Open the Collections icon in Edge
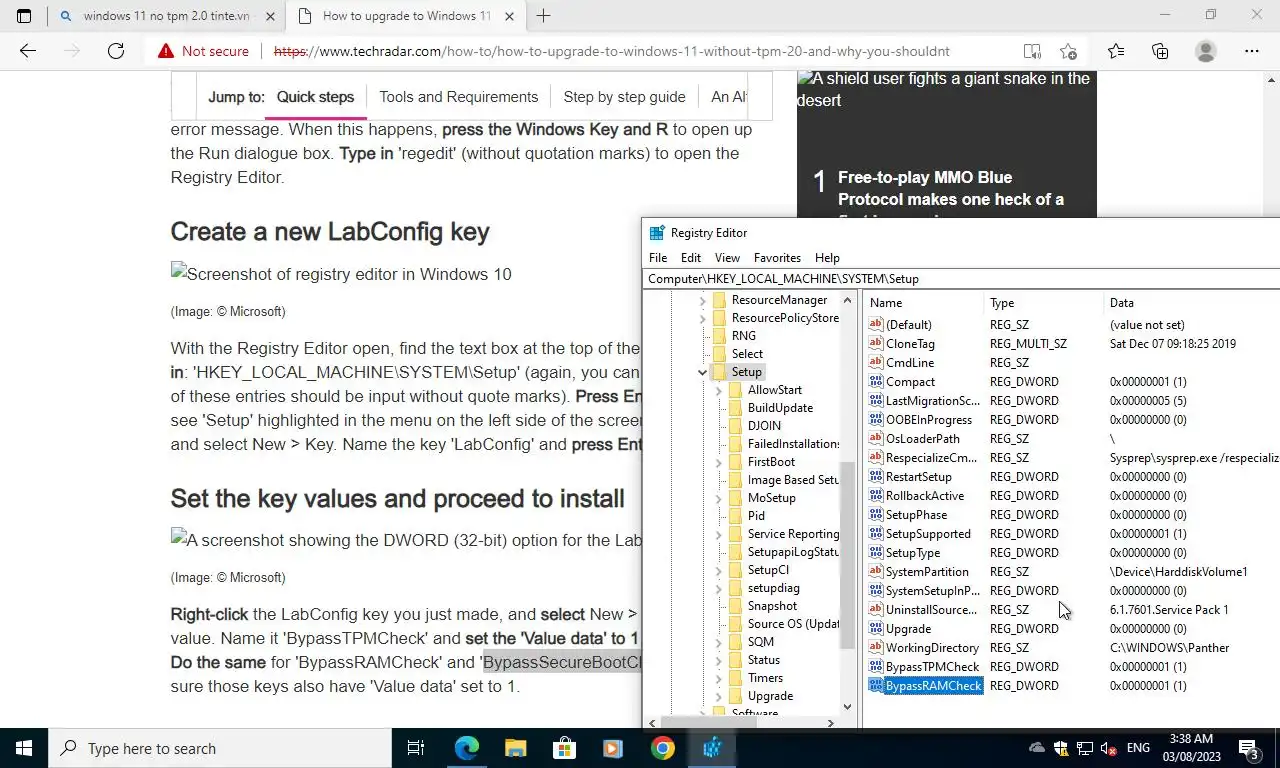The height and width of the screenshot is (768, 1280). [1160, 51]
